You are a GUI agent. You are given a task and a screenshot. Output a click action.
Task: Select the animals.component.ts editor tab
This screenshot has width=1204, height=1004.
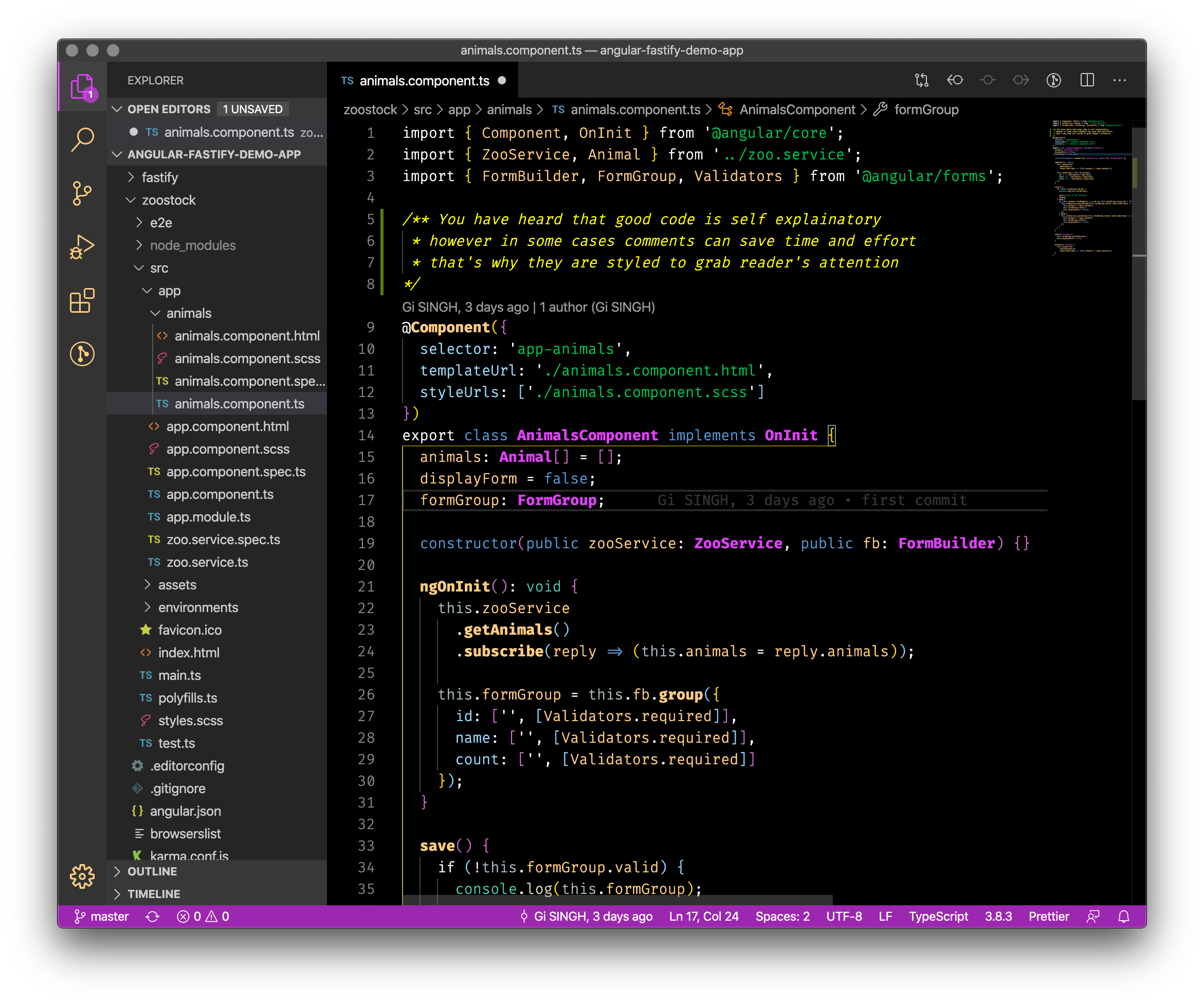(x=423, y=81)
